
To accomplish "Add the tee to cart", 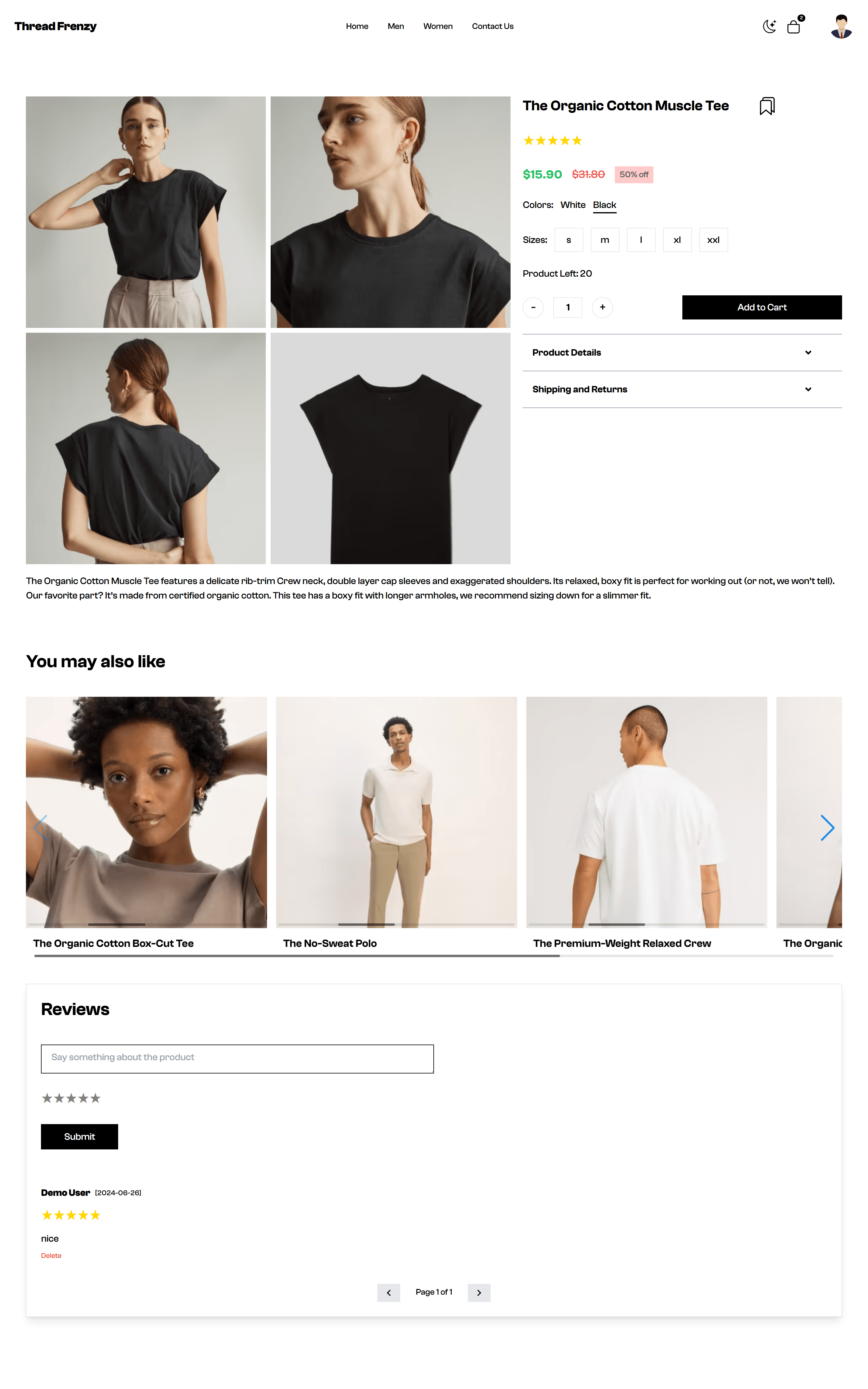I will click(x=762, y=307).
